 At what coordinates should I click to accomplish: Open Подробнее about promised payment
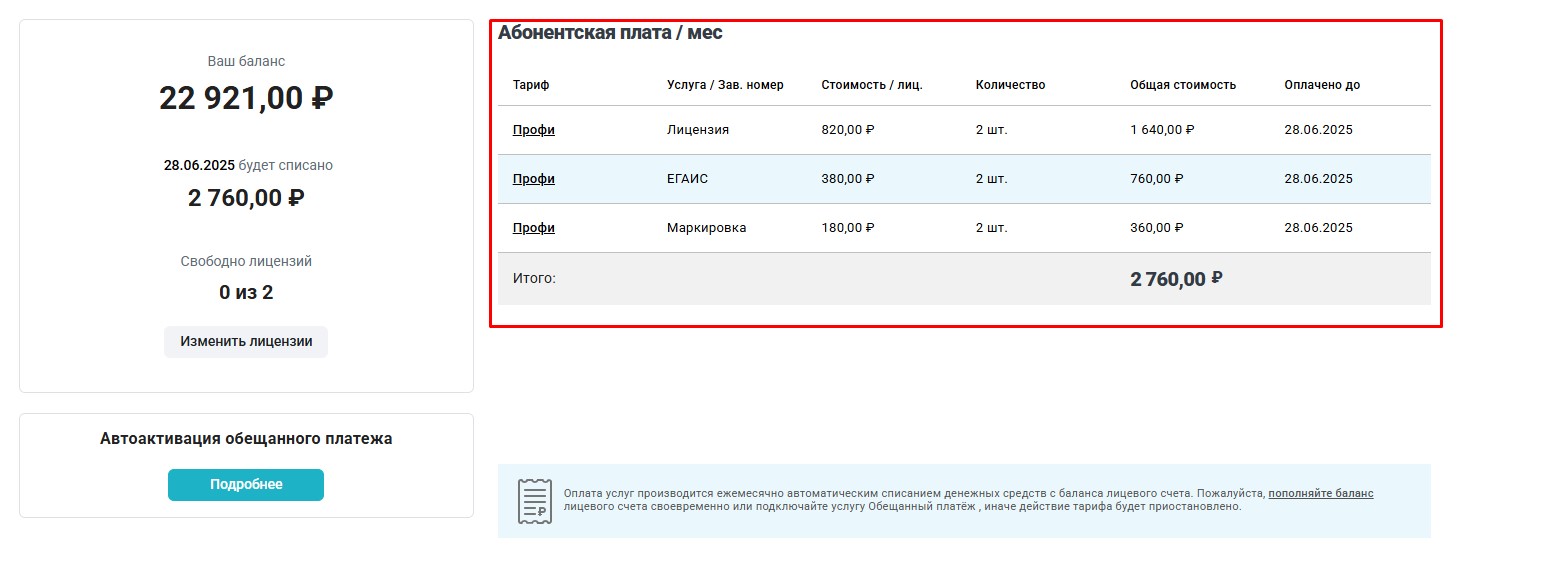click(x=246, y=484)
